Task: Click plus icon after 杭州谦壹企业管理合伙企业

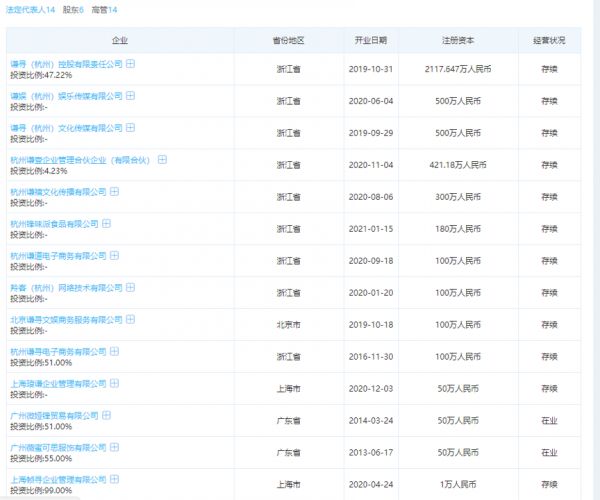Action: pyautogui.click(x=162, y=159)
